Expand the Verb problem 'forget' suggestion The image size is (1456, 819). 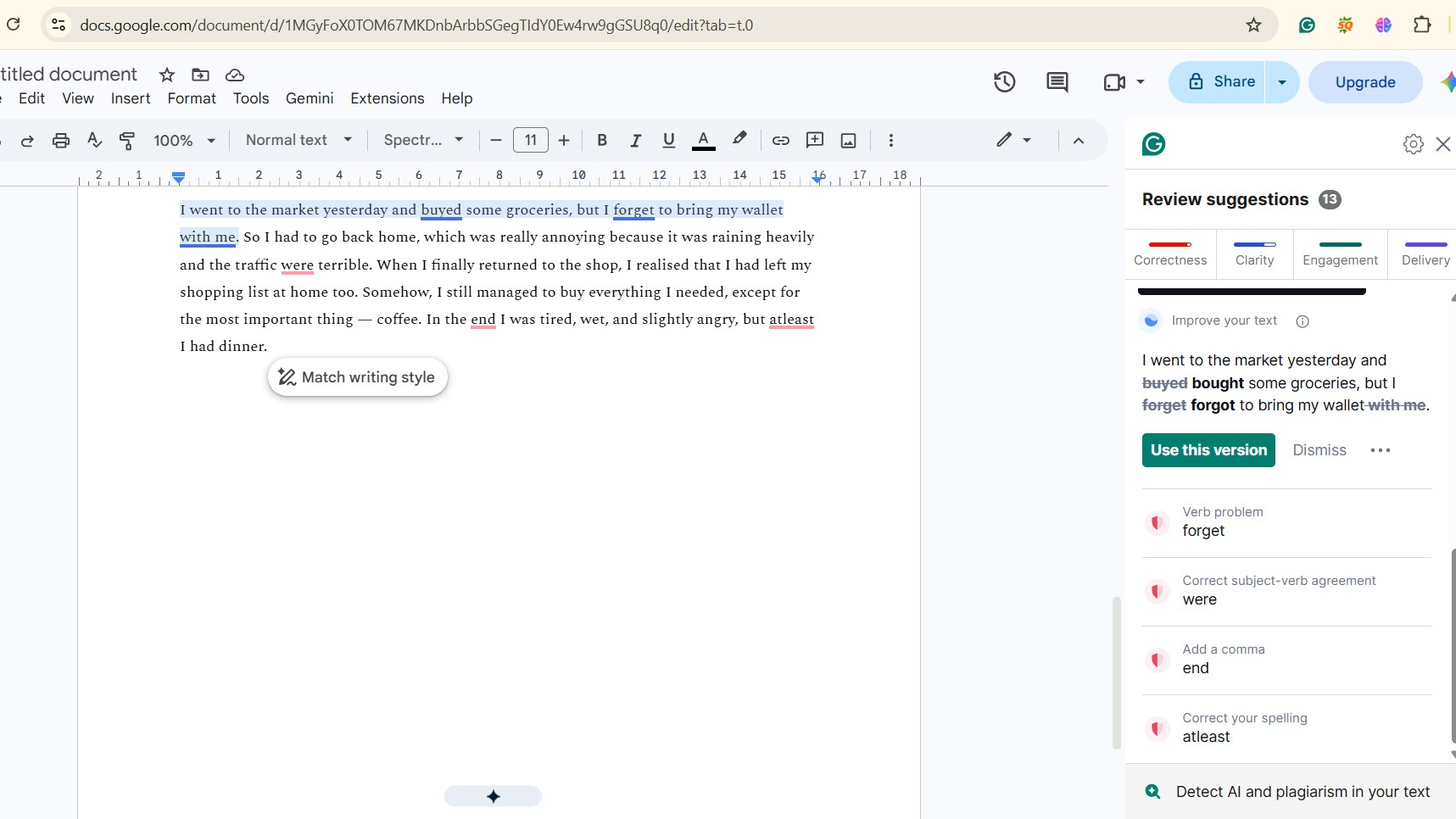tap(1286, 522)
